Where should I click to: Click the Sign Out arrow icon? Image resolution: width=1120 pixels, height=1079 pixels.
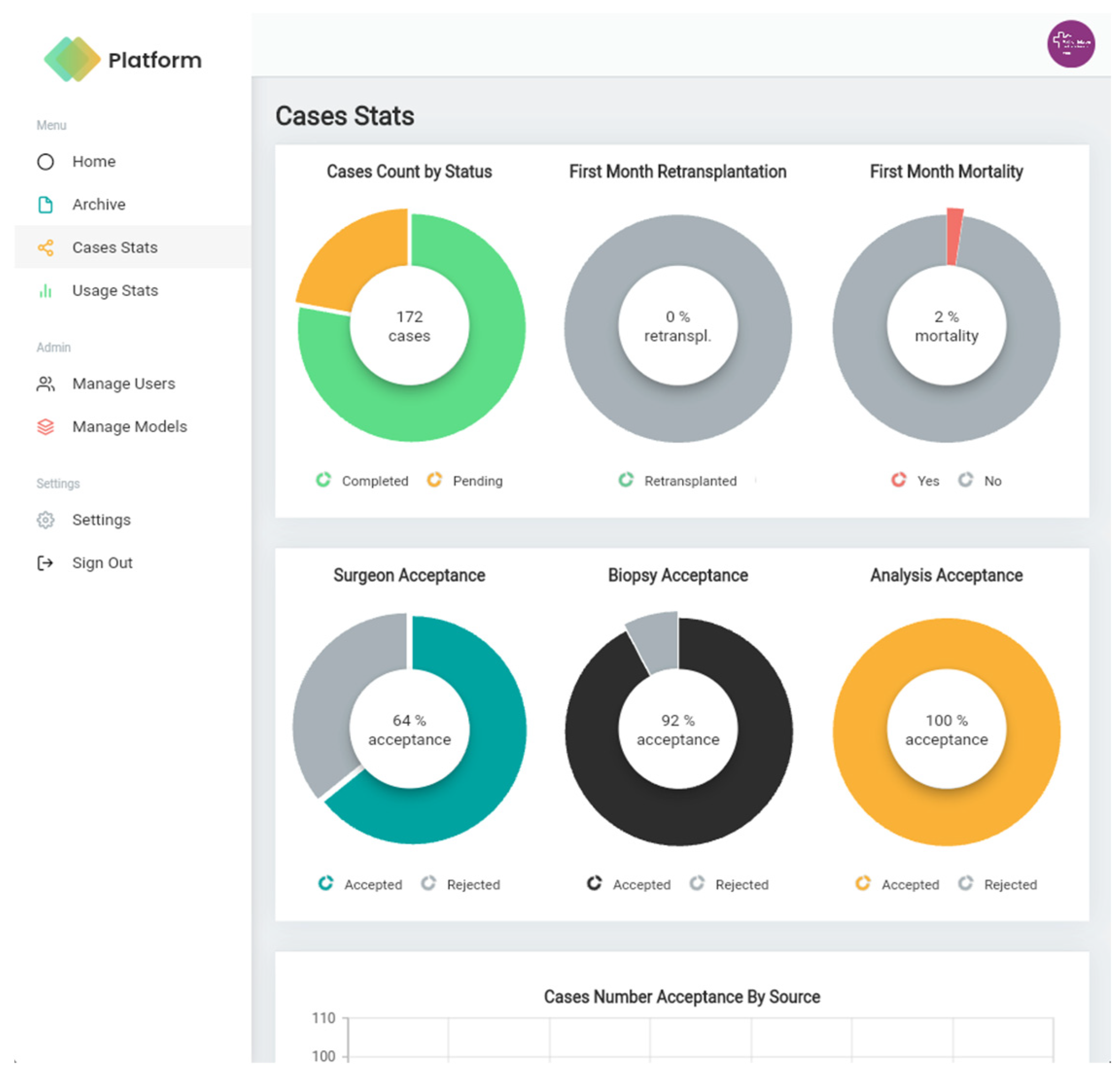46,563
